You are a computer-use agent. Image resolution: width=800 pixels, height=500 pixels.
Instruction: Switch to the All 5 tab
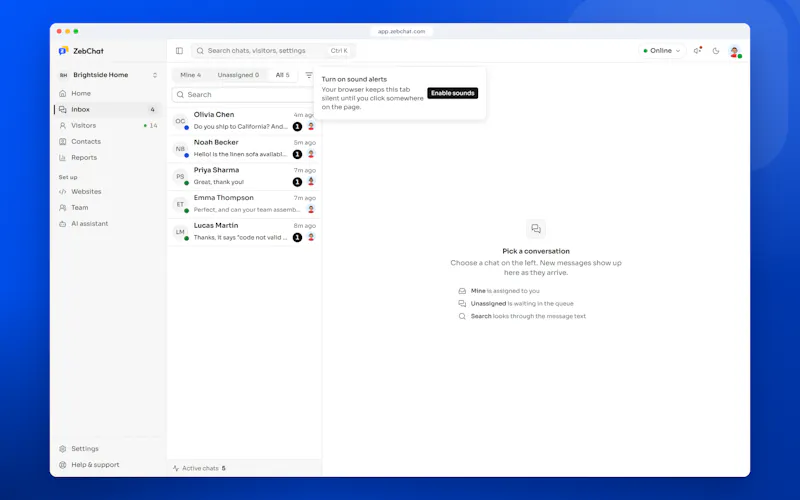pyautogui.click(x=283, y=75)
